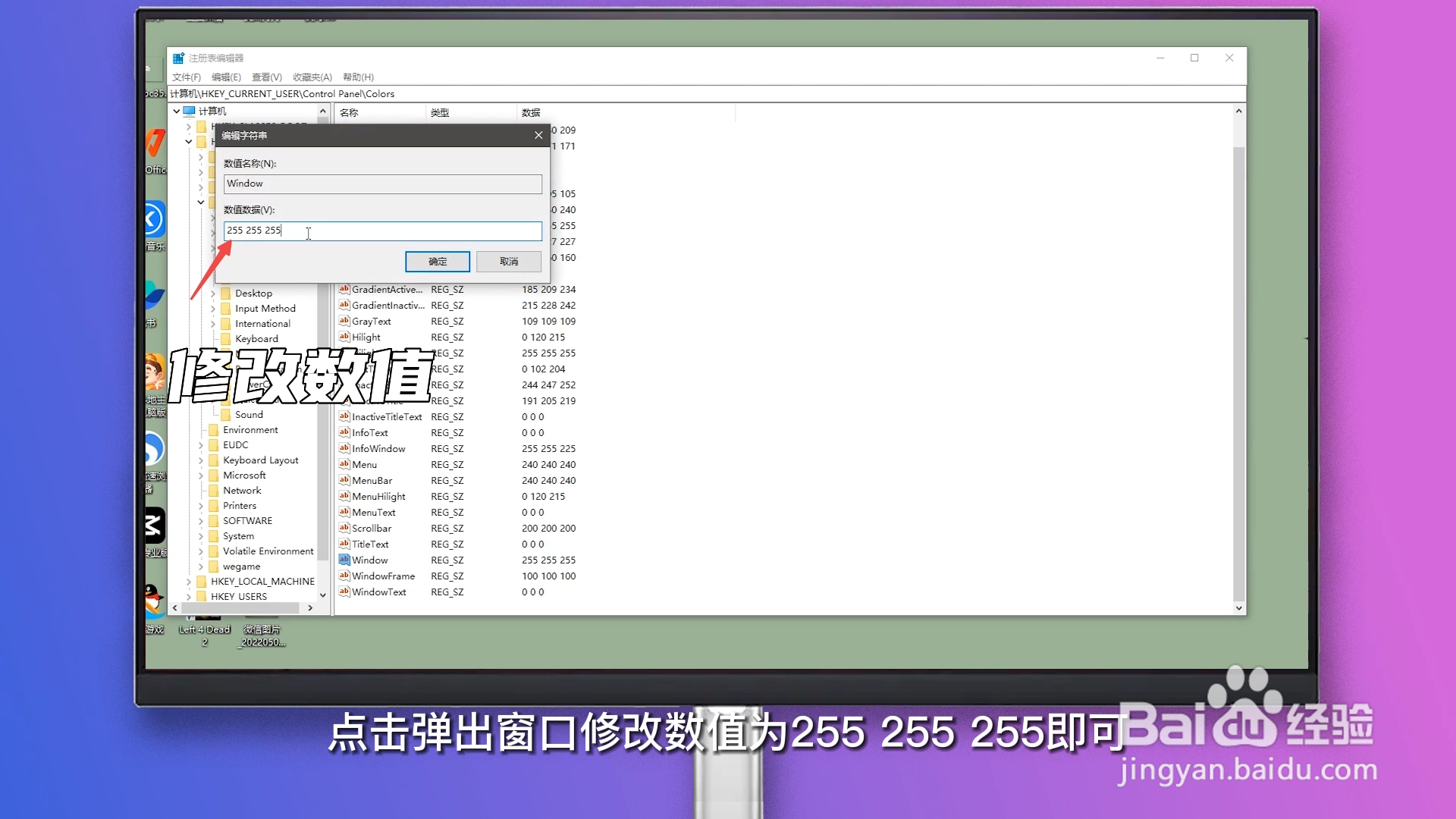Click the Hilight string value icon
The image size is (1456, 819).
[x=345, y=337]
